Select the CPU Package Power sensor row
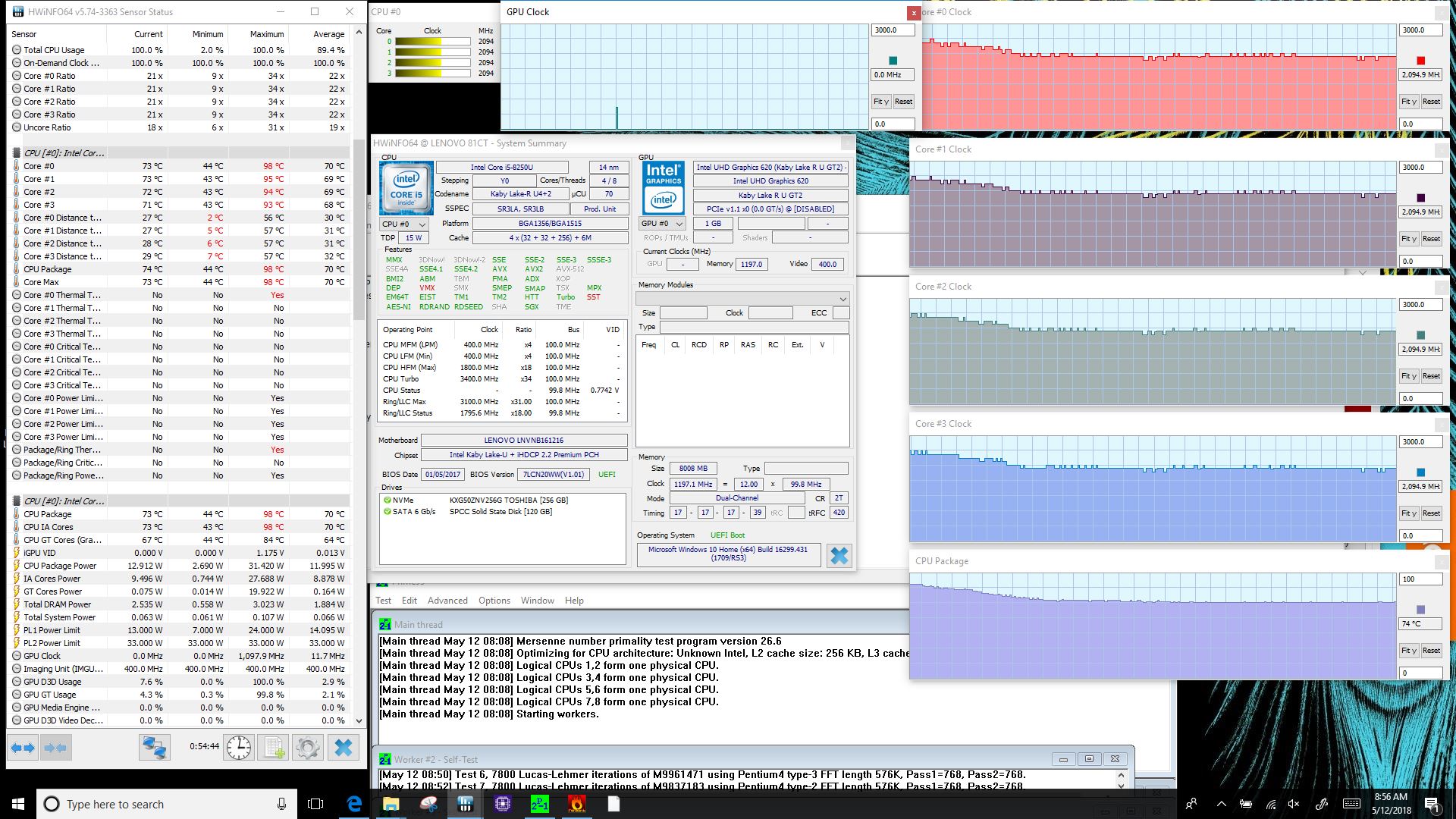1456x819 pixels. [179, 566]
